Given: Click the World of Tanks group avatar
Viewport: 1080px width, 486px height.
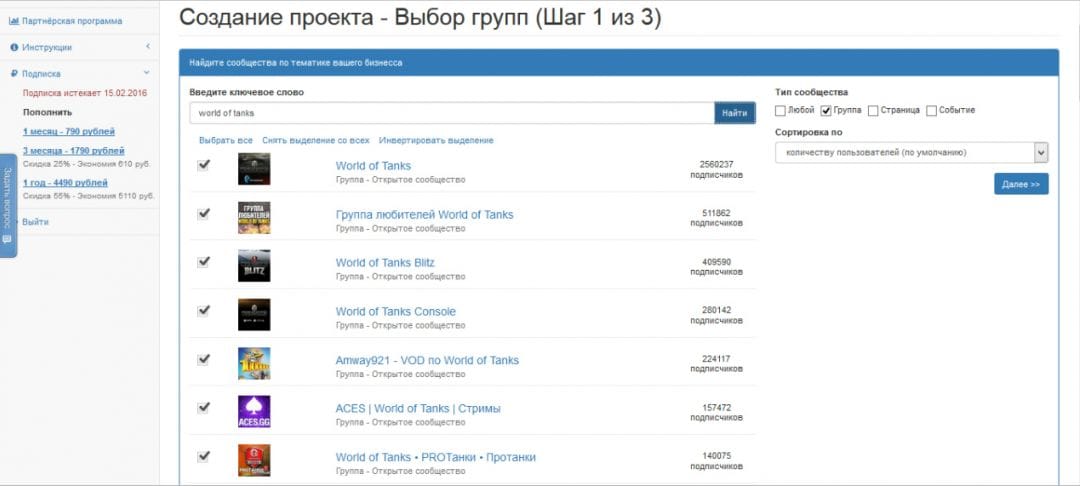Looking at the screenshot, I should 254,169.
